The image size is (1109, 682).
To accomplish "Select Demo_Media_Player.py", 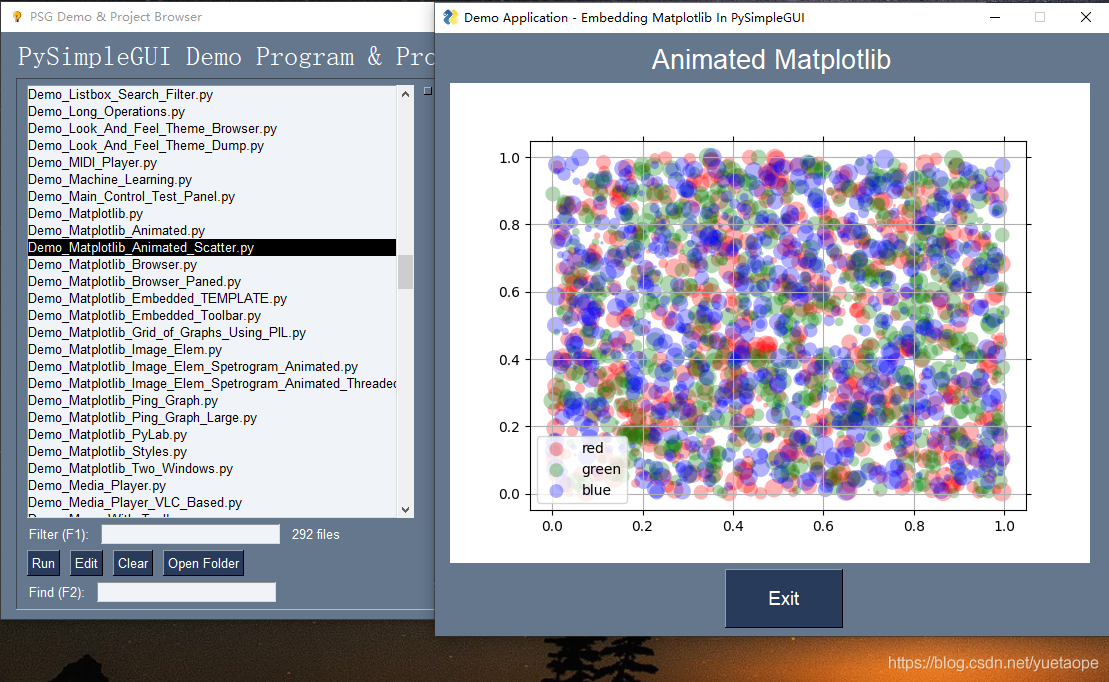I will coord(211,485).
